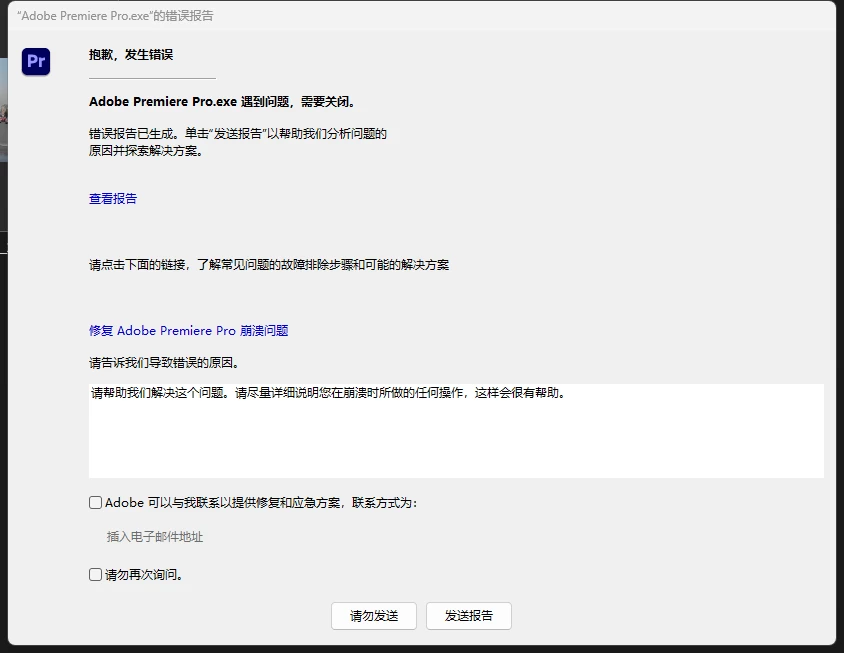Click the 抱歉，发生错误 heading
Image resolution: width=844 pixels, height=653 pixels.
[131, 55]
